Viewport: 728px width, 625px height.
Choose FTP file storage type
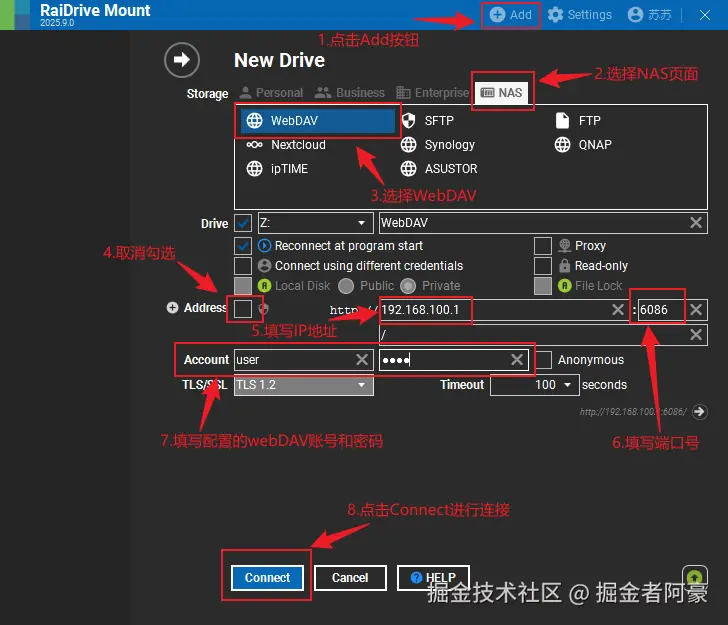pyautogui.click(x=578, y=121)
